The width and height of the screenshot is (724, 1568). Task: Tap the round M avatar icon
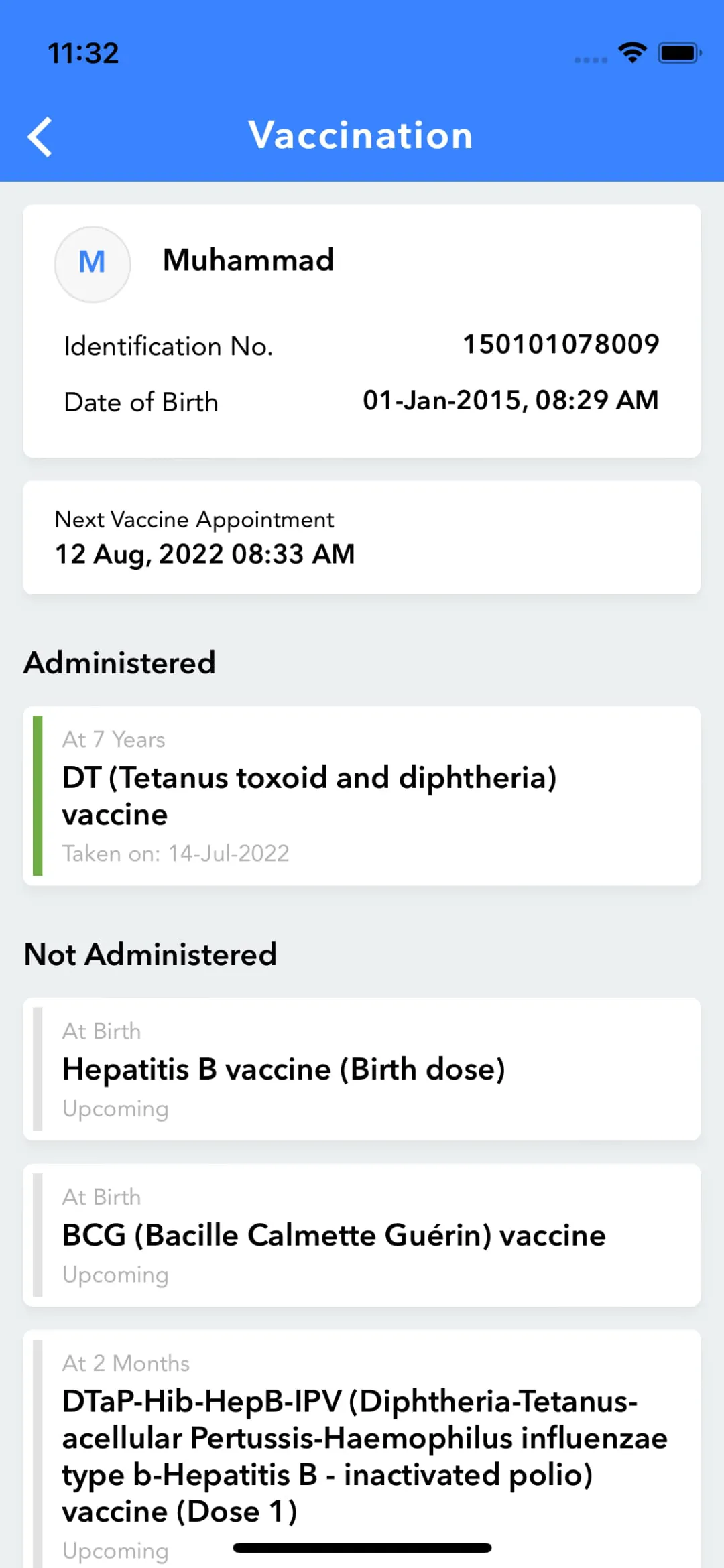[93, 264]
